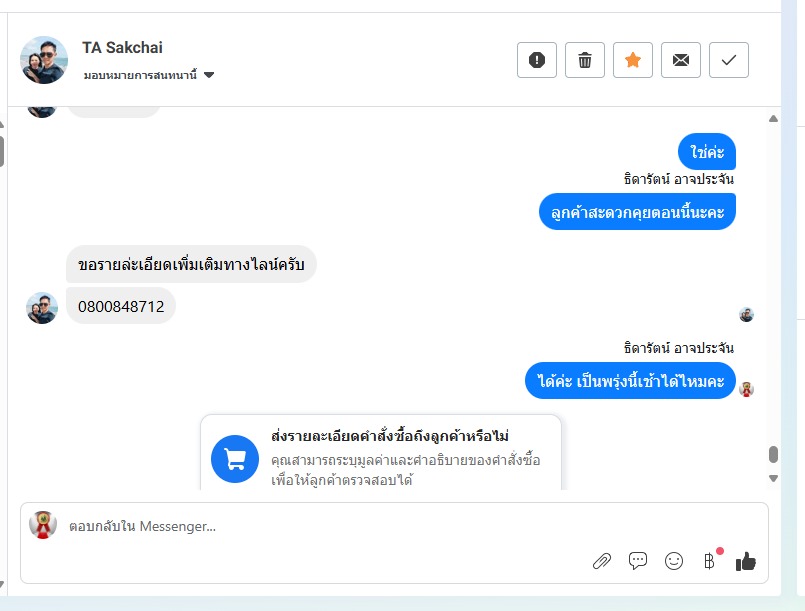Screen dimensions: 805x611
Task: Open the emoji picker smiley icon
Action: (x=674, y=561)
